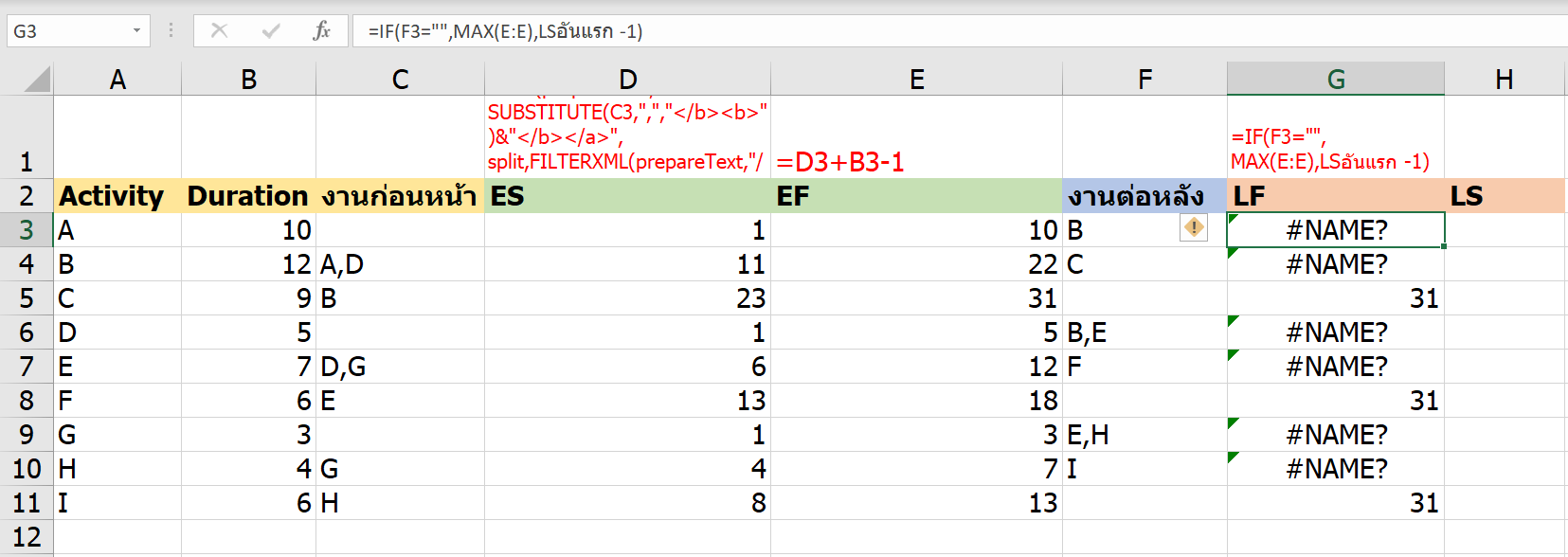
Task: Click the red IF formula note in G1
Action: click(1330, 149)
